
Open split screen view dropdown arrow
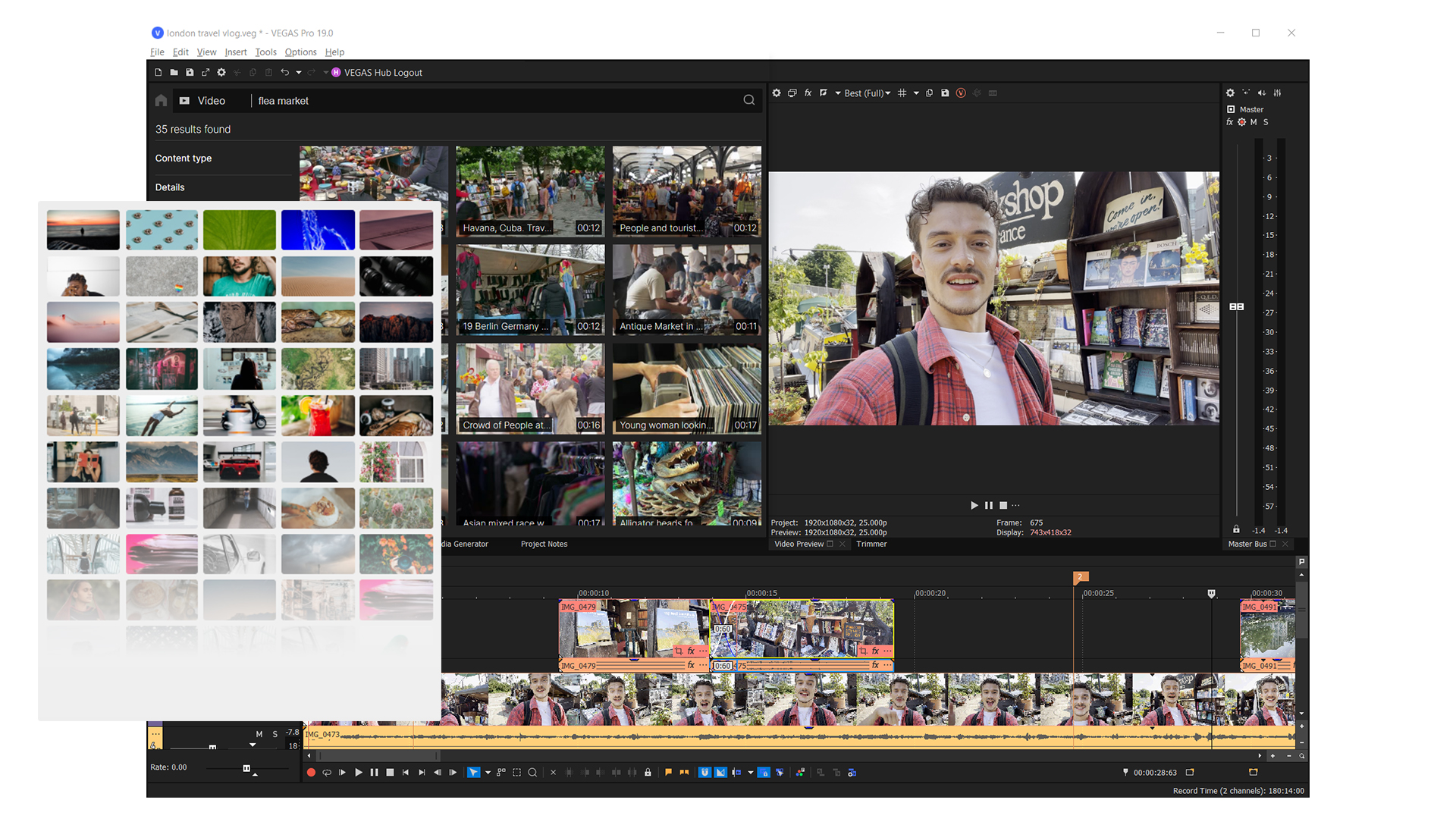click(x=838, y=93)
